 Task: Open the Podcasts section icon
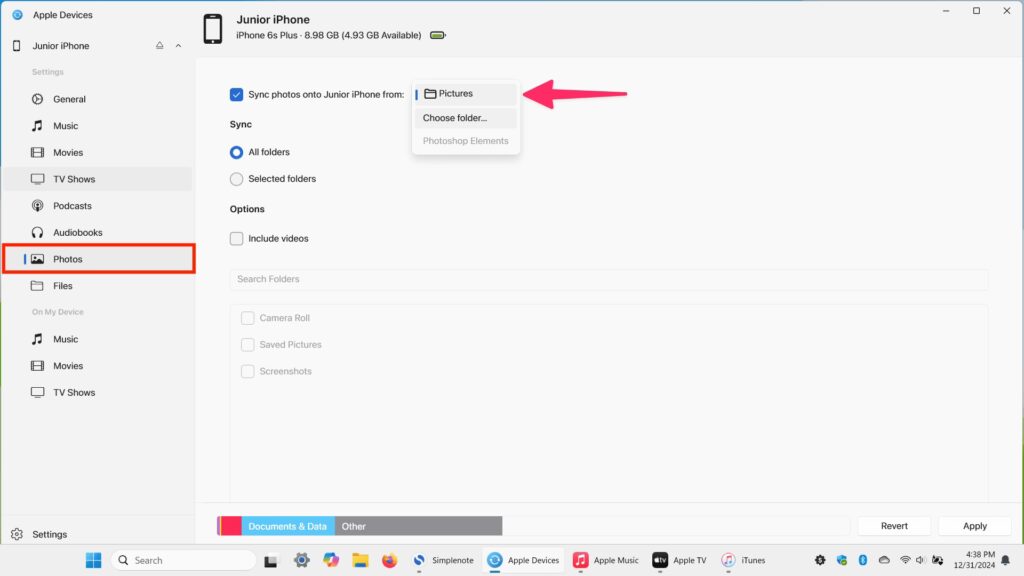pyautogui.click(x=37, y=206)
